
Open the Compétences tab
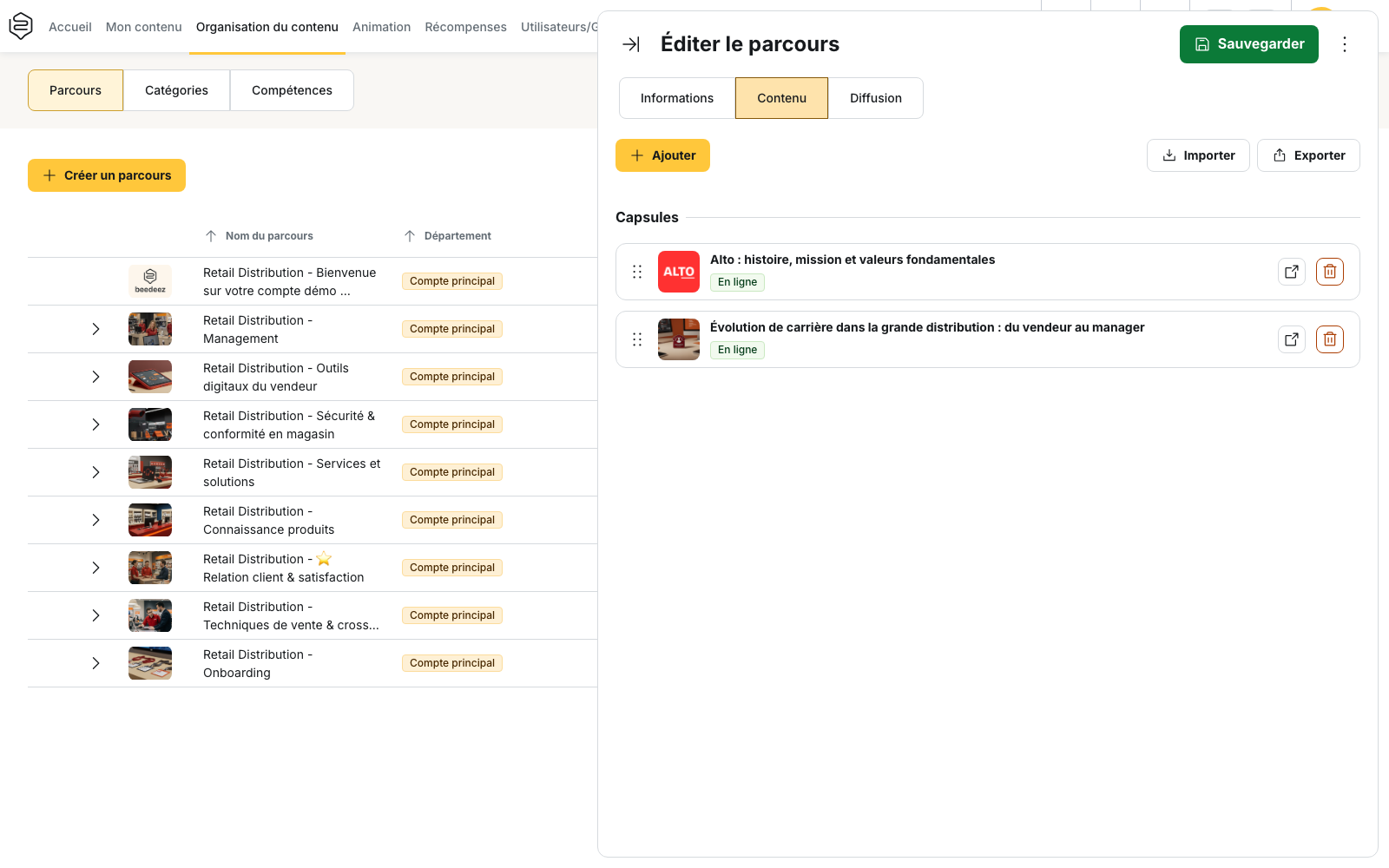coord(292,90)
